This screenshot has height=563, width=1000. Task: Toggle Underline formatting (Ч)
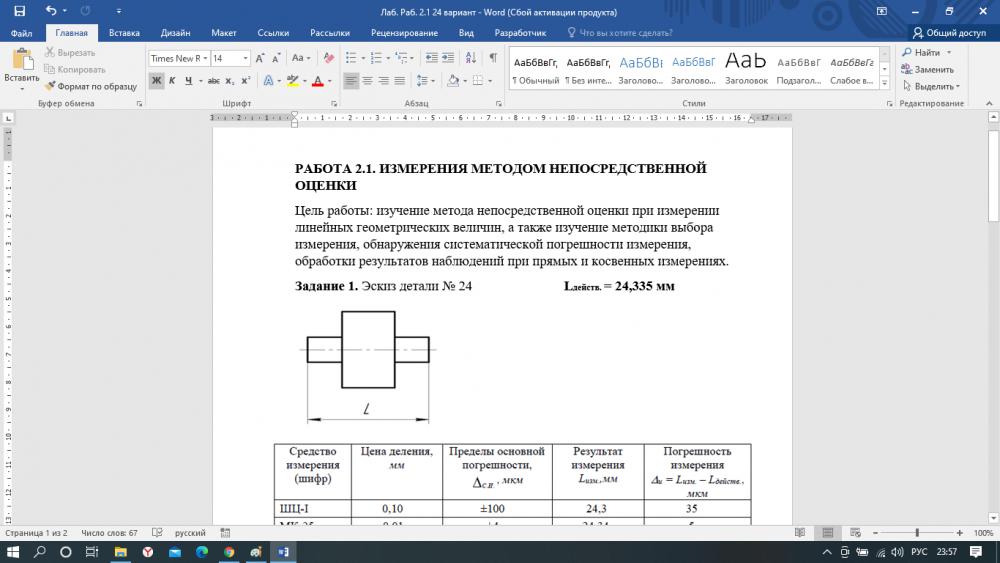(188, 80)
